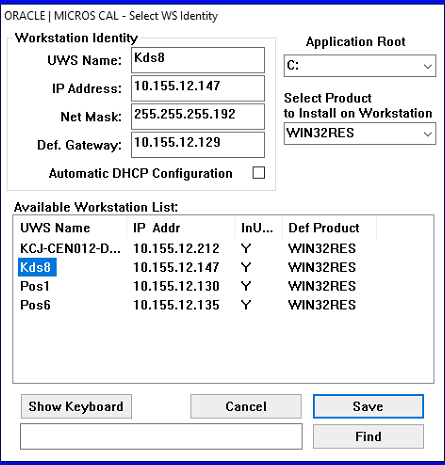Sort by the IP Addr column header
The width and height of the screenshot is (445, 465).
(181, 228)
